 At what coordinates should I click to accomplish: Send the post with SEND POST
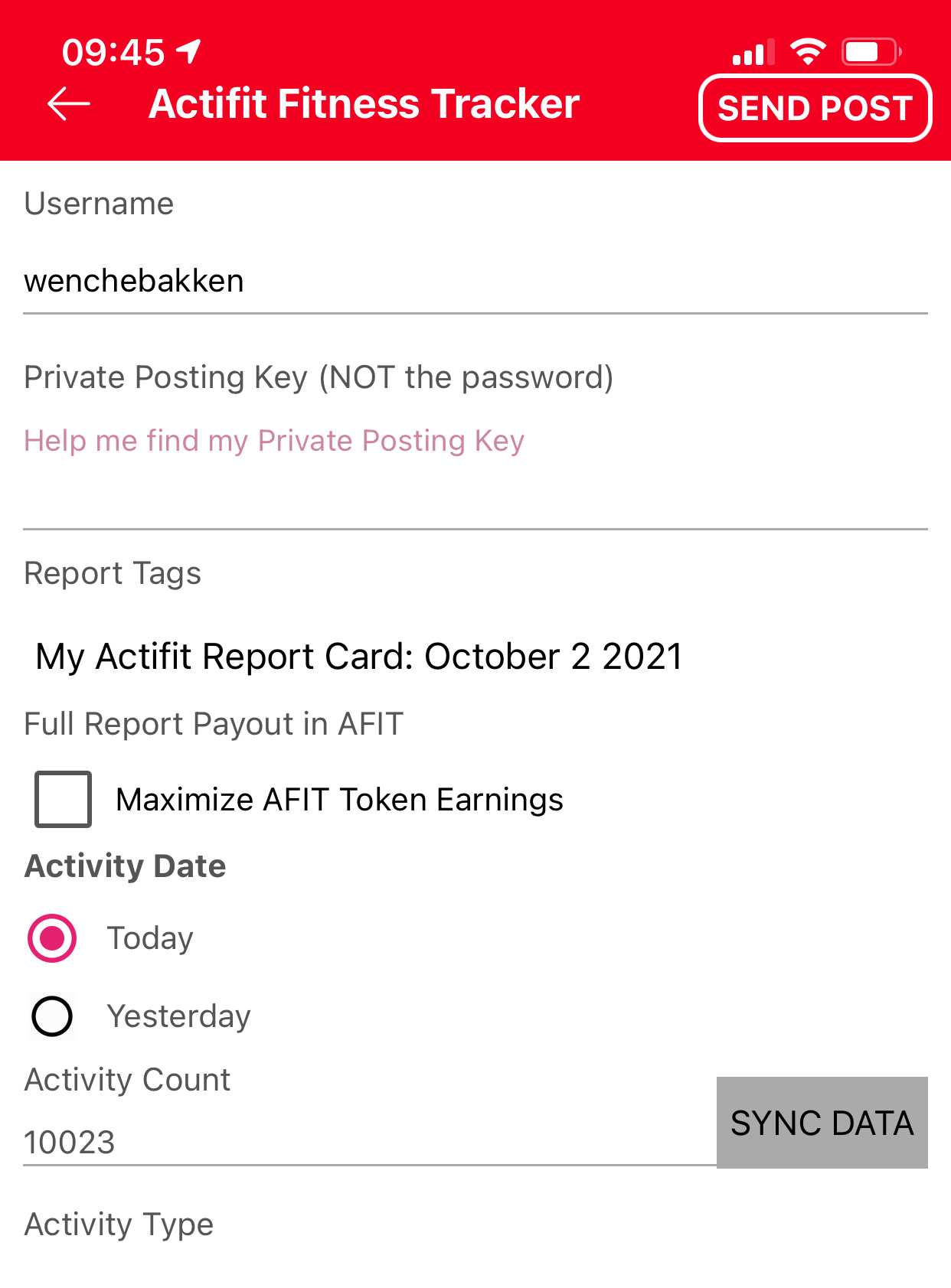(815, 108)
